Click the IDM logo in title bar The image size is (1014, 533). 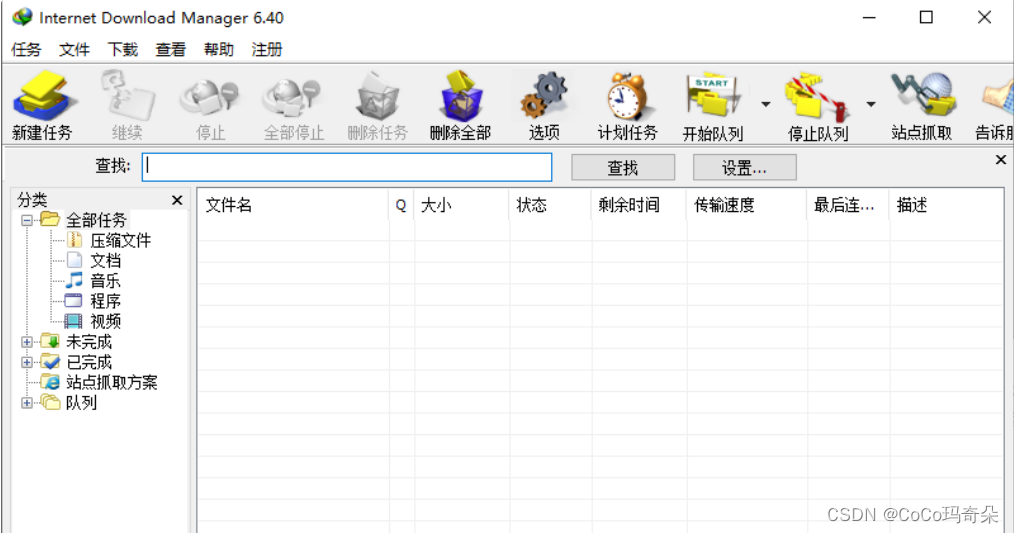22,17
